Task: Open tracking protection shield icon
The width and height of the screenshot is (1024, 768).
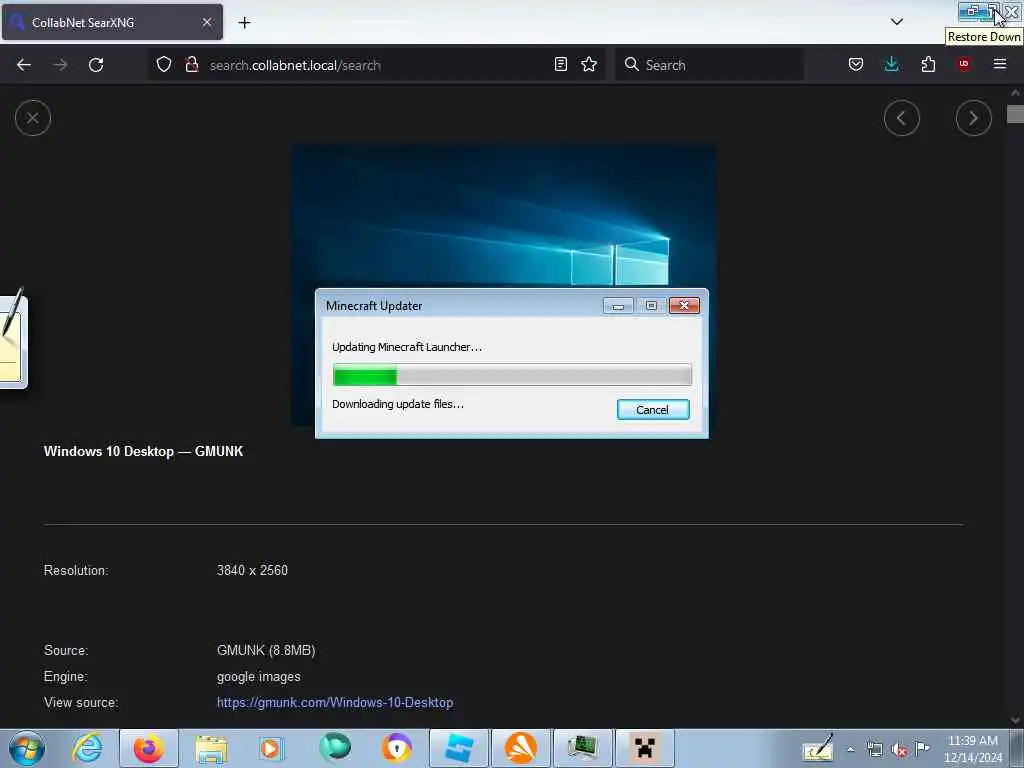Action: click(x=164, y=65)
